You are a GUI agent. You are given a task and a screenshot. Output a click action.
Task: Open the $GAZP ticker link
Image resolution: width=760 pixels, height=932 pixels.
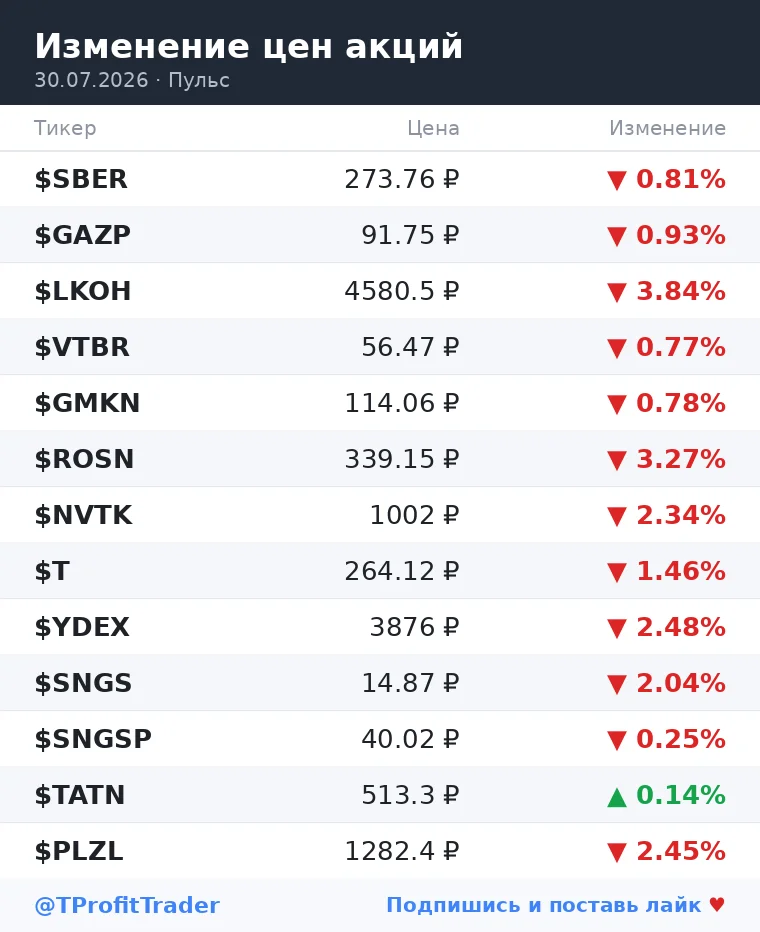[83, 235]
